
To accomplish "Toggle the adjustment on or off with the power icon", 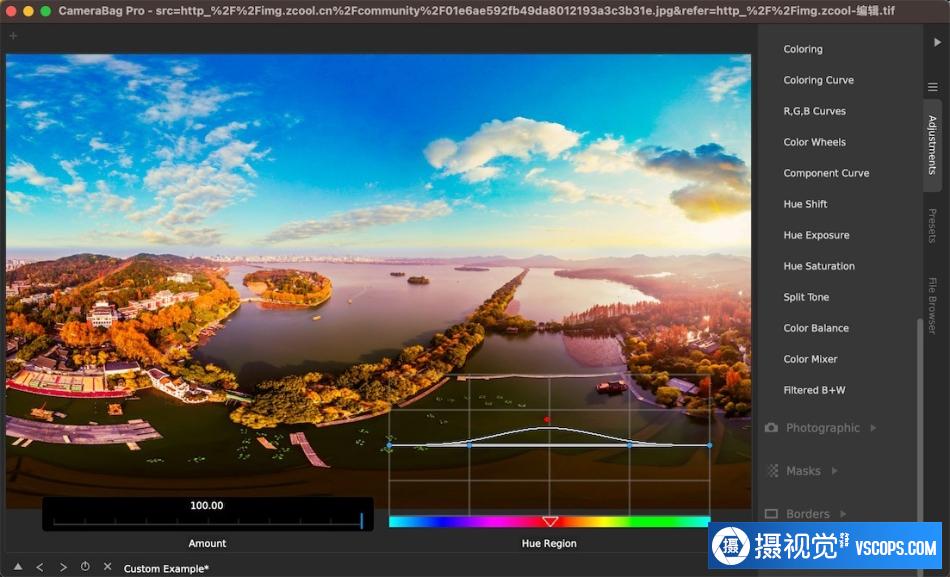I will click(85, 567).
